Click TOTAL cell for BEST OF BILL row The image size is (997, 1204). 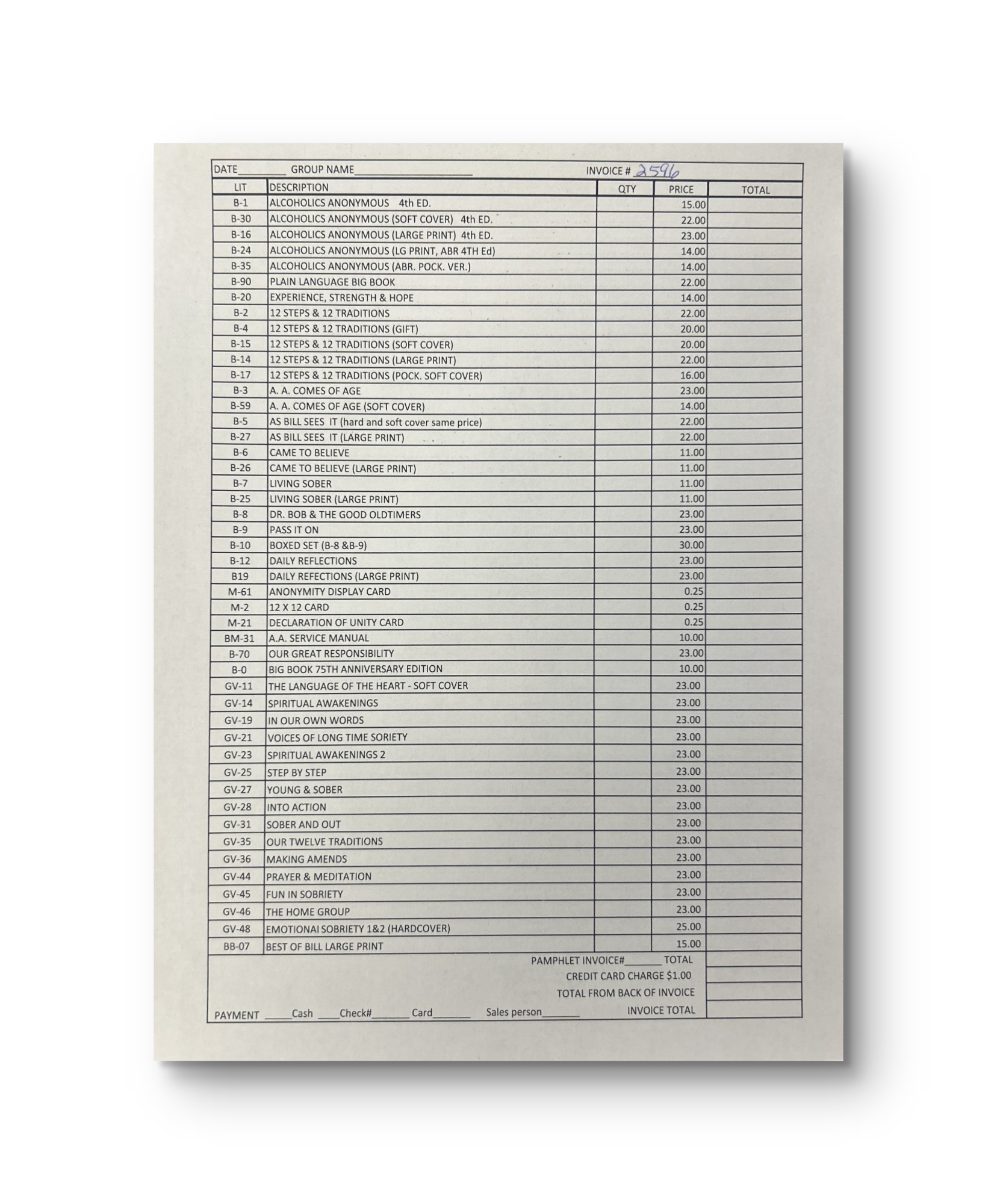coord(753,944)
